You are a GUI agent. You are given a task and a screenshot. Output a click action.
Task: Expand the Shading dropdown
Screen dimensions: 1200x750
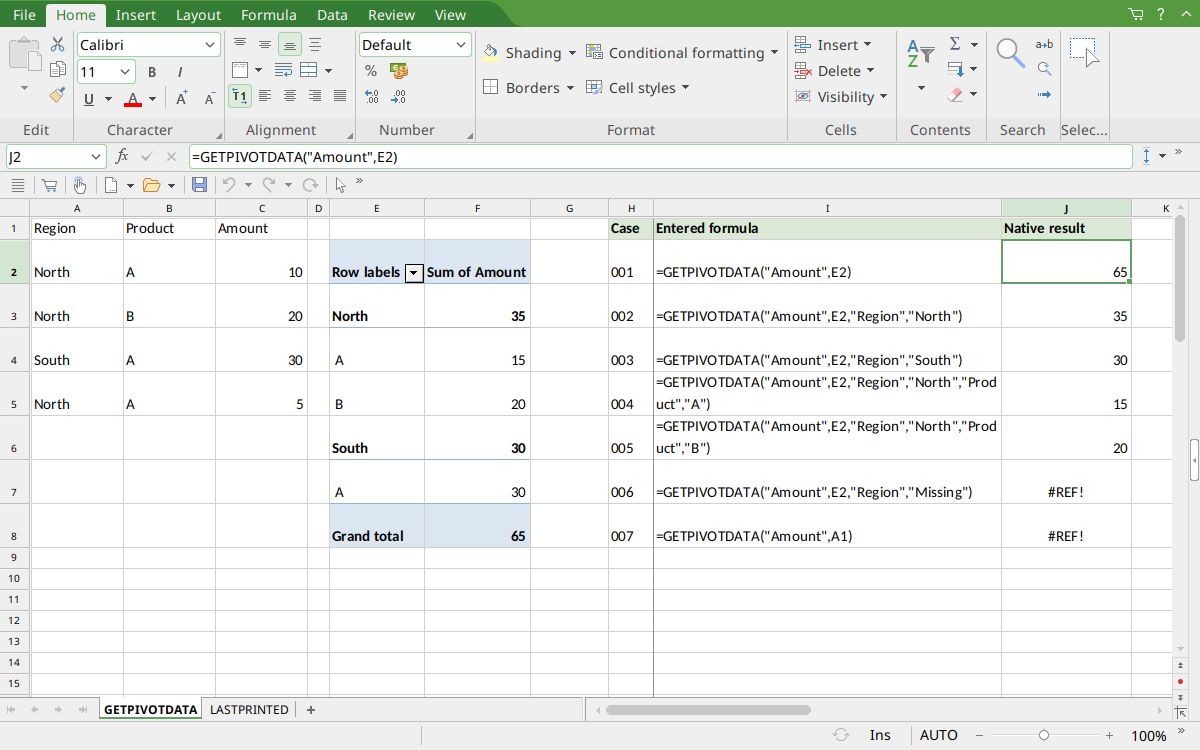(x=572, y=53)
